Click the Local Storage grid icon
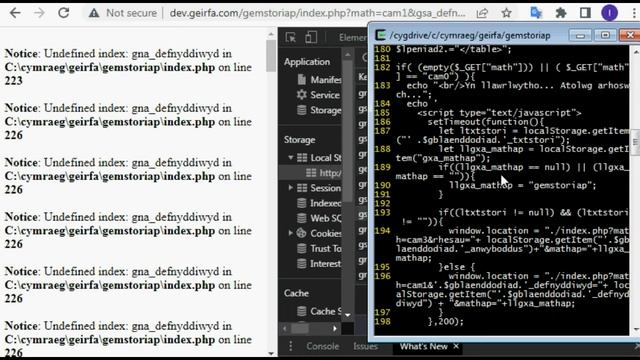Viewport: 640px width, 360px height. click(x=302, y=158)
